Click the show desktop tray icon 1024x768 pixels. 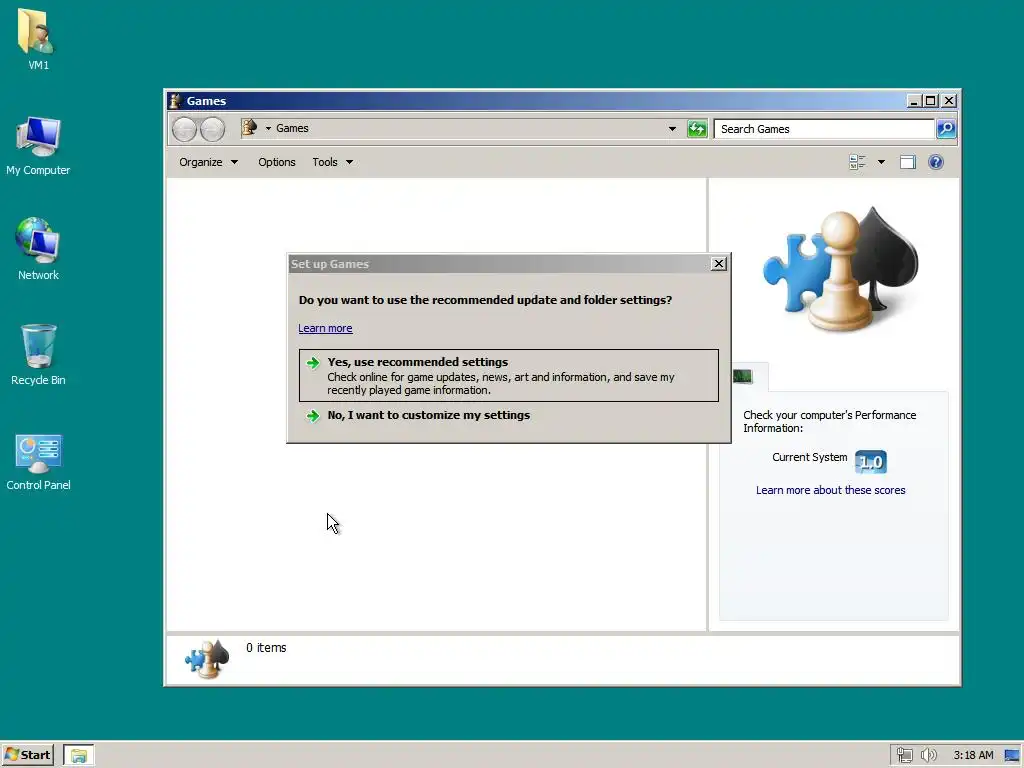1012,756
